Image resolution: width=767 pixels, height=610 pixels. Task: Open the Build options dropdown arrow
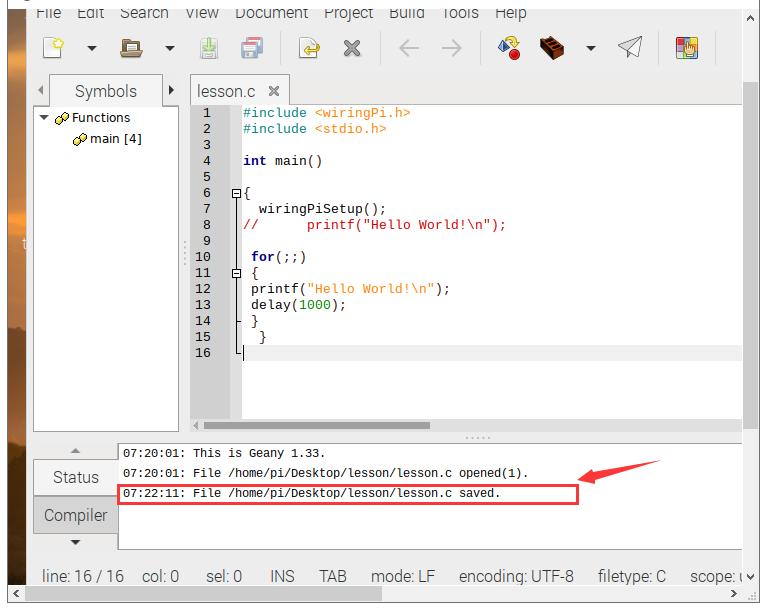[590, 48]
